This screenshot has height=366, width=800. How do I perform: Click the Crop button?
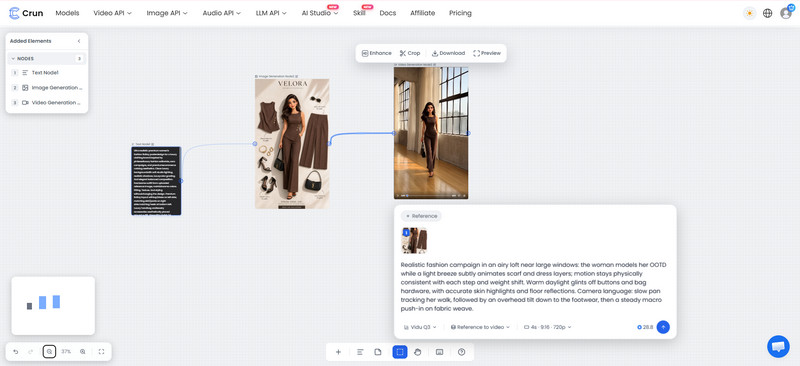pos(410,53)
